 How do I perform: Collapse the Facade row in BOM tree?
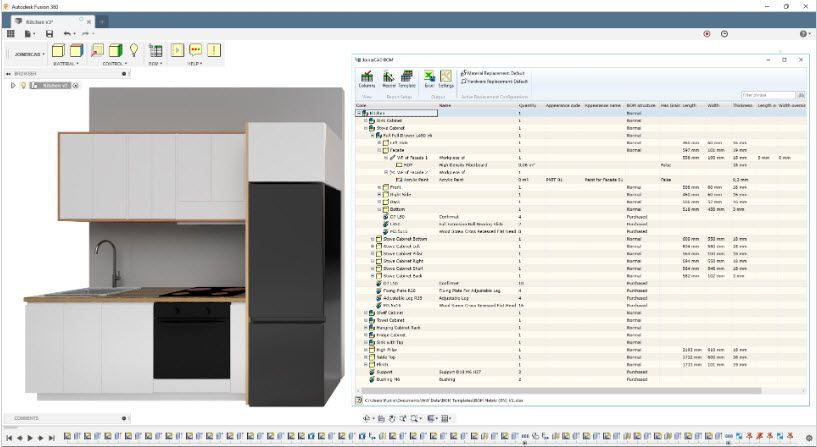click(x=380, y=150)
